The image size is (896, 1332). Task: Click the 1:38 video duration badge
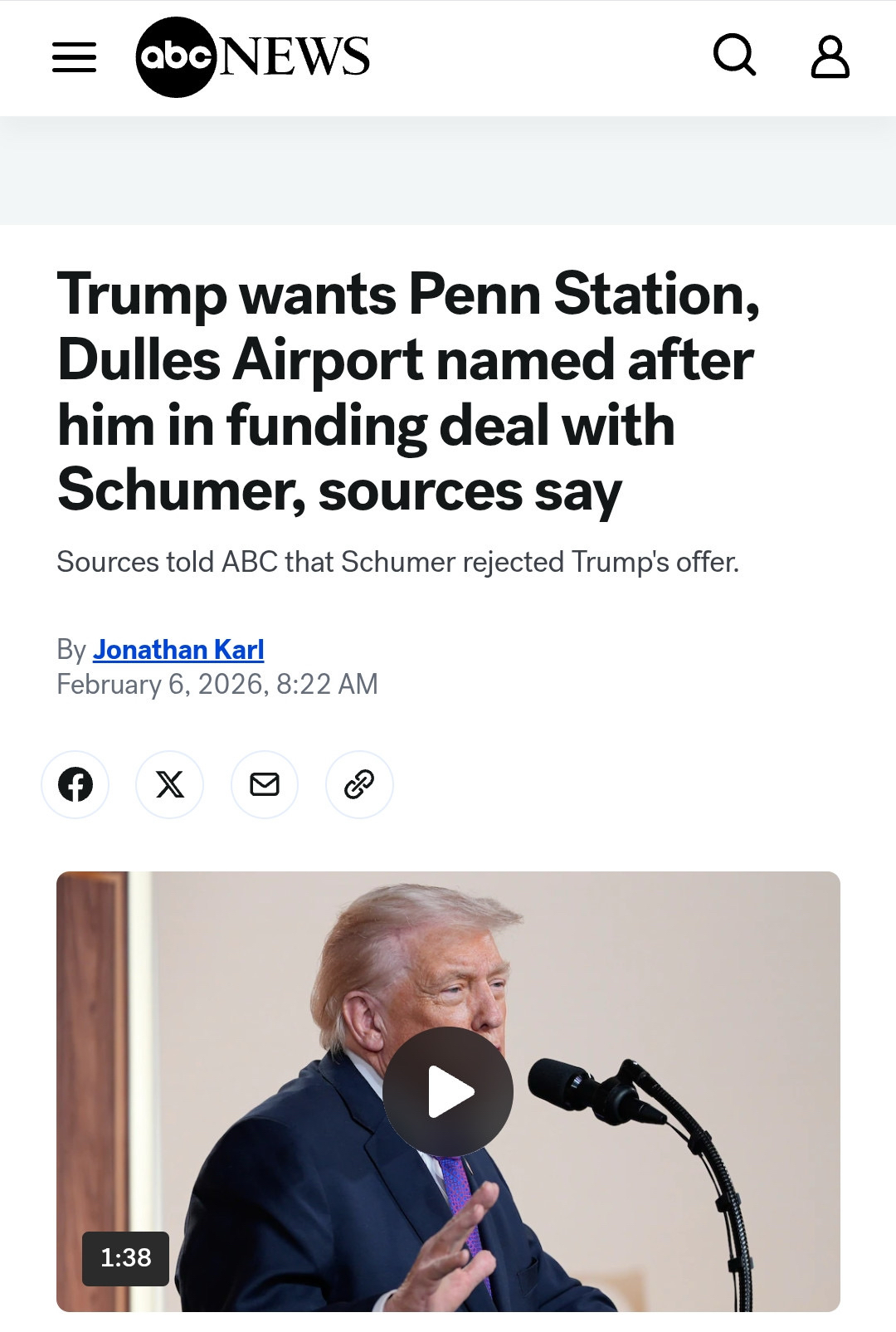(x=125, y=1258)
